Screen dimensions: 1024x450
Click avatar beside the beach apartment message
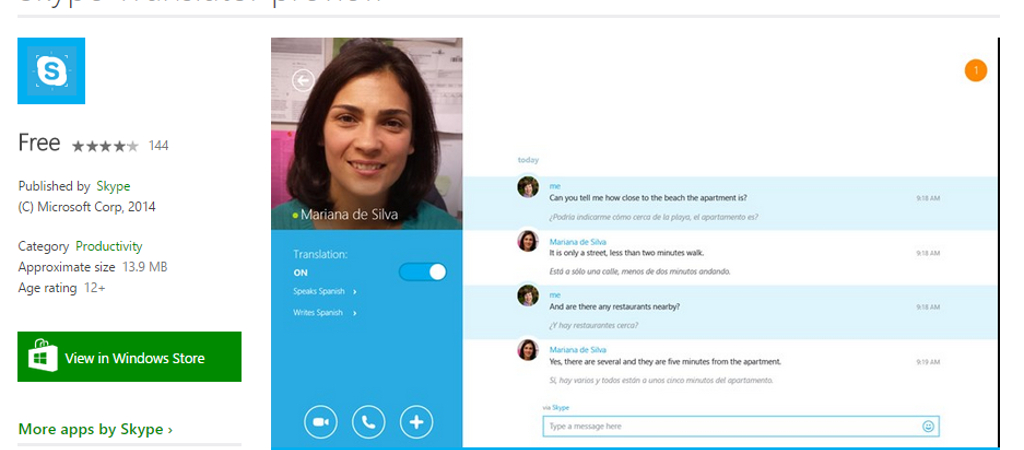tap(528, 187)
